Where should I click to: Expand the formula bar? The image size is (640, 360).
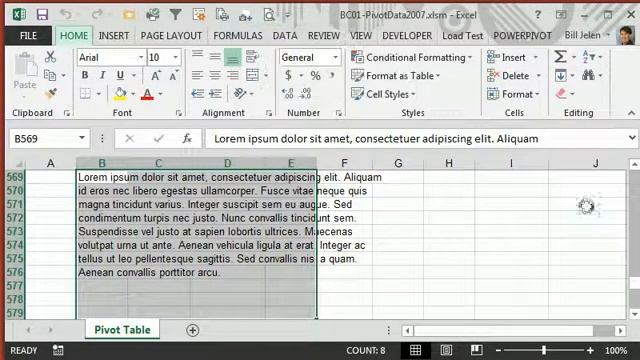[632, 138]
